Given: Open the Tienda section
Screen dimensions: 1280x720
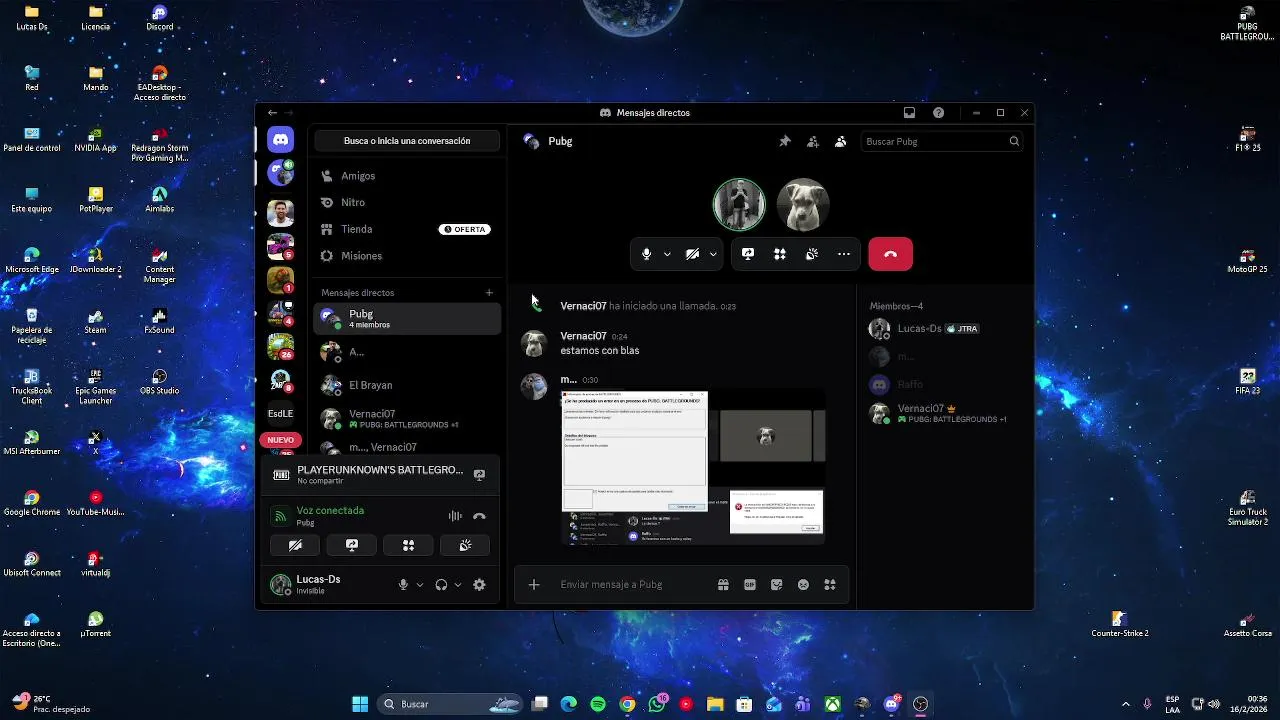Looking at the screenshot, I should (x=407, y=229).
